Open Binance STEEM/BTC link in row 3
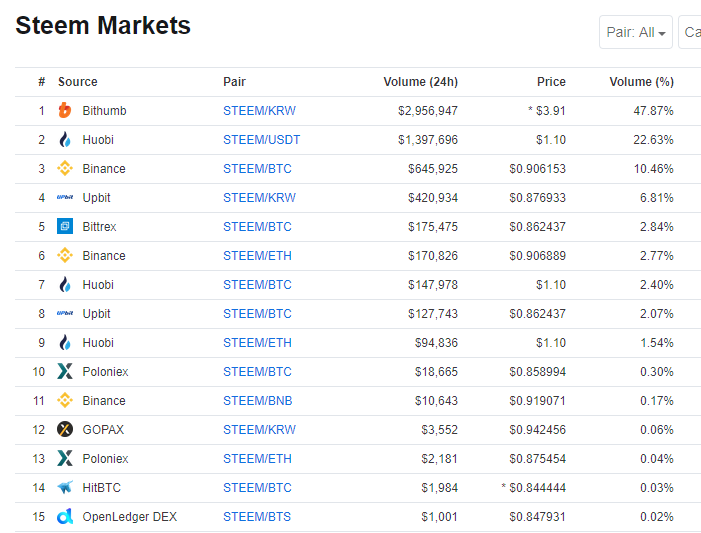This screenshot has width=701, height=533. pyautogui.click(x=257, y=169)
